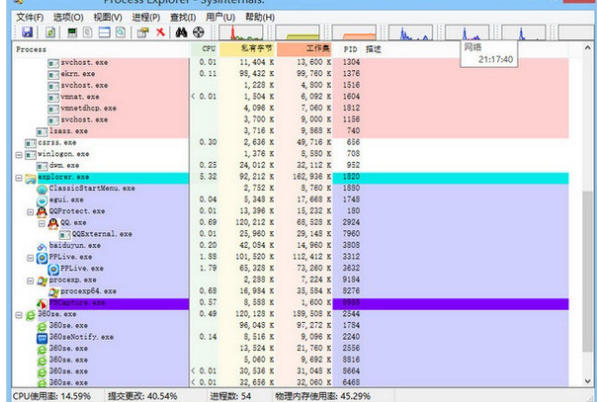Sort by the PID column header

pos(347,49)
